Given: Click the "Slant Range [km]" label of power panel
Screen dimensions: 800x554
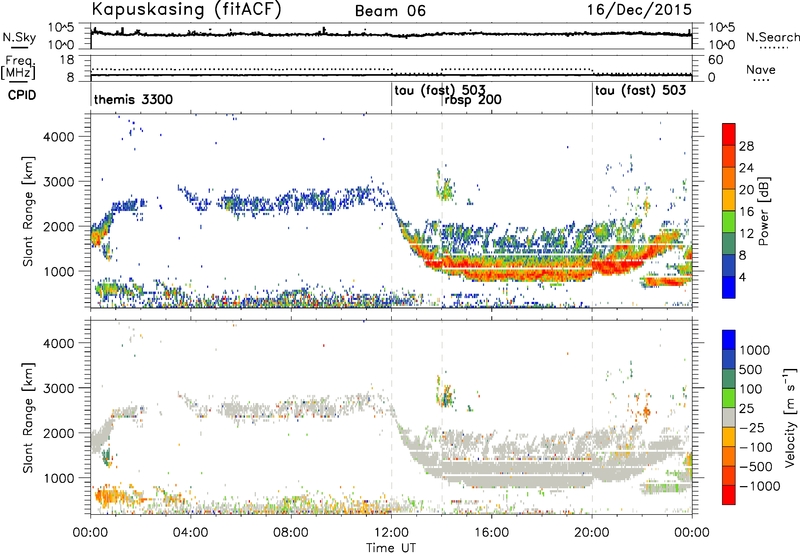Looking at the screenshot, I should pyautogui.click(x=28, y=212).
